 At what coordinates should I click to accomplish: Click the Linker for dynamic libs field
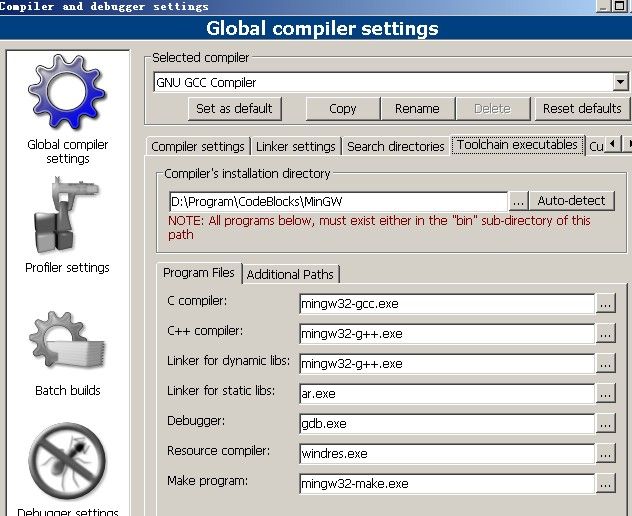coord(447,364)
